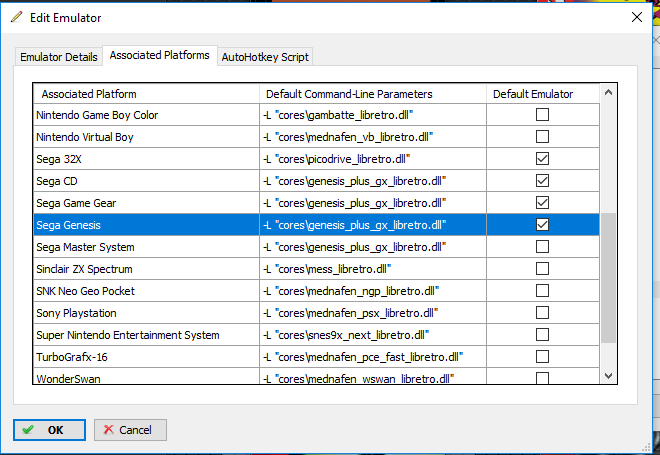Click the mednafen_psx_libretro.dll parameters cell
This screenshot has width=660, height=455.
click(373, 313)
